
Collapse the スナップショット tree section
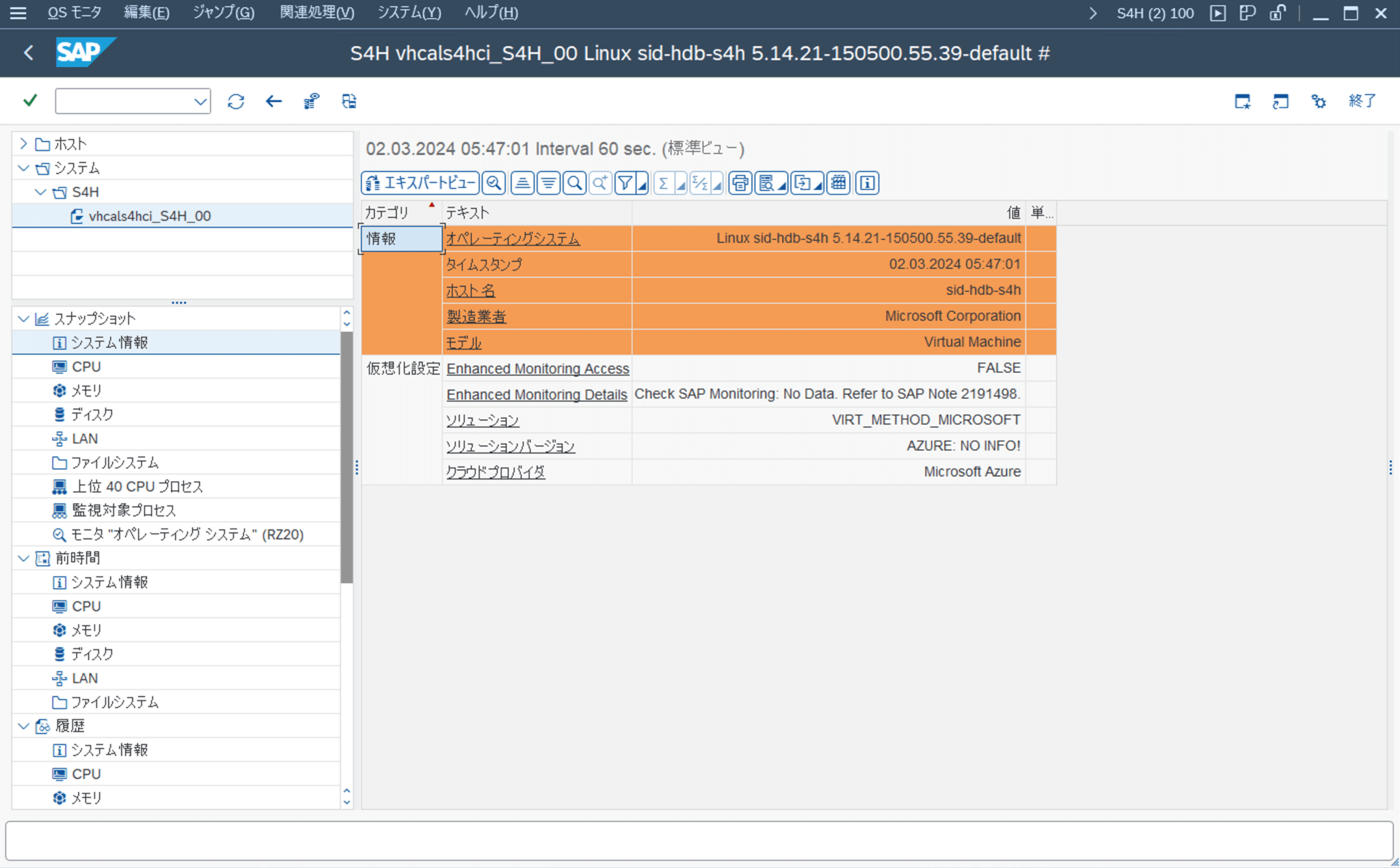tap(23, 318)
